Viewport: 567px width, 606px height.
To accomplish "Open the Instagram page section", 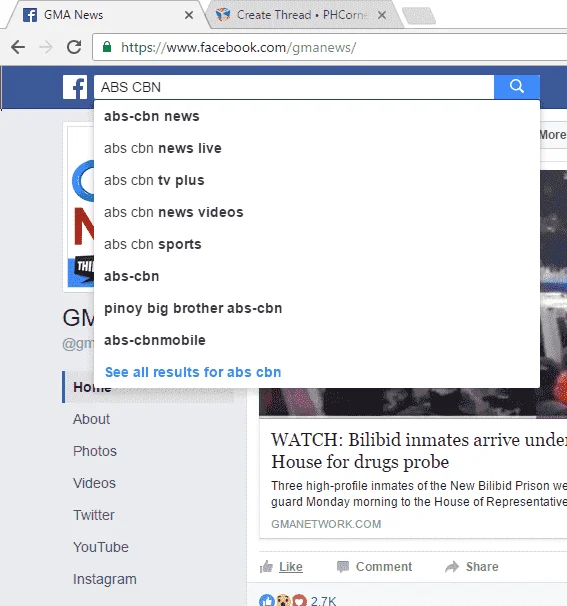I will (x=105, y=580).
